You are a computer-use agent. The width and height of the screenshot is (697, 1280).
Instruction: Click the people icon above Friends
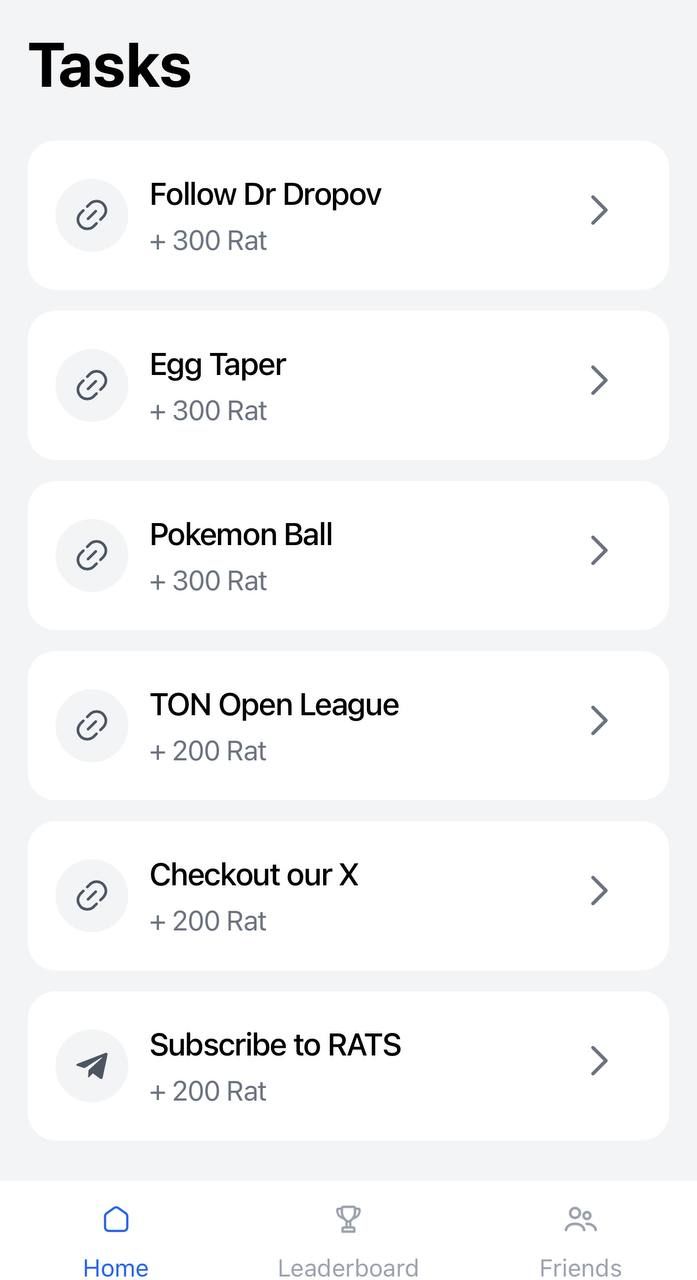580,1218
